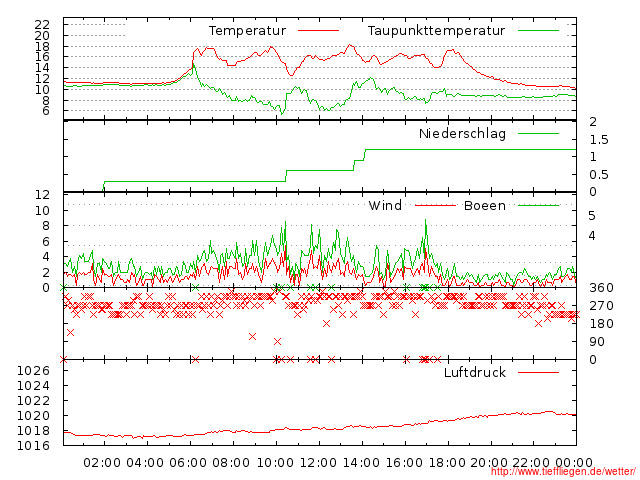The width and height of the screenshot is (640, 480).
Task: Click the red Wind legend line
Action: point(436,205)
